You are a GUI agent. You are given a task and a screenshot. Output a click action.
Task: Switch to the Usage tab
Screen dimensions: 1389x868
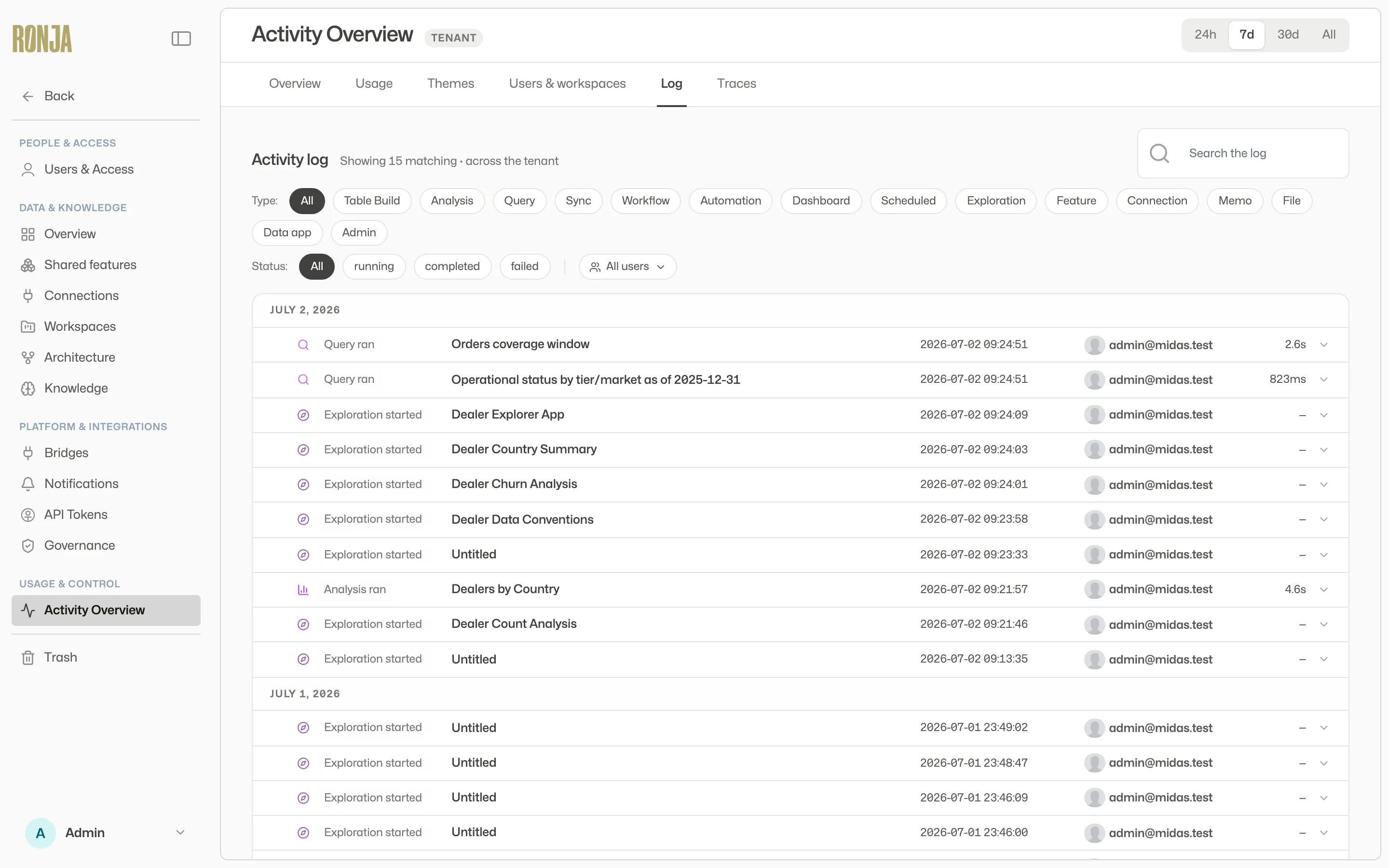[x=374, y=84]
